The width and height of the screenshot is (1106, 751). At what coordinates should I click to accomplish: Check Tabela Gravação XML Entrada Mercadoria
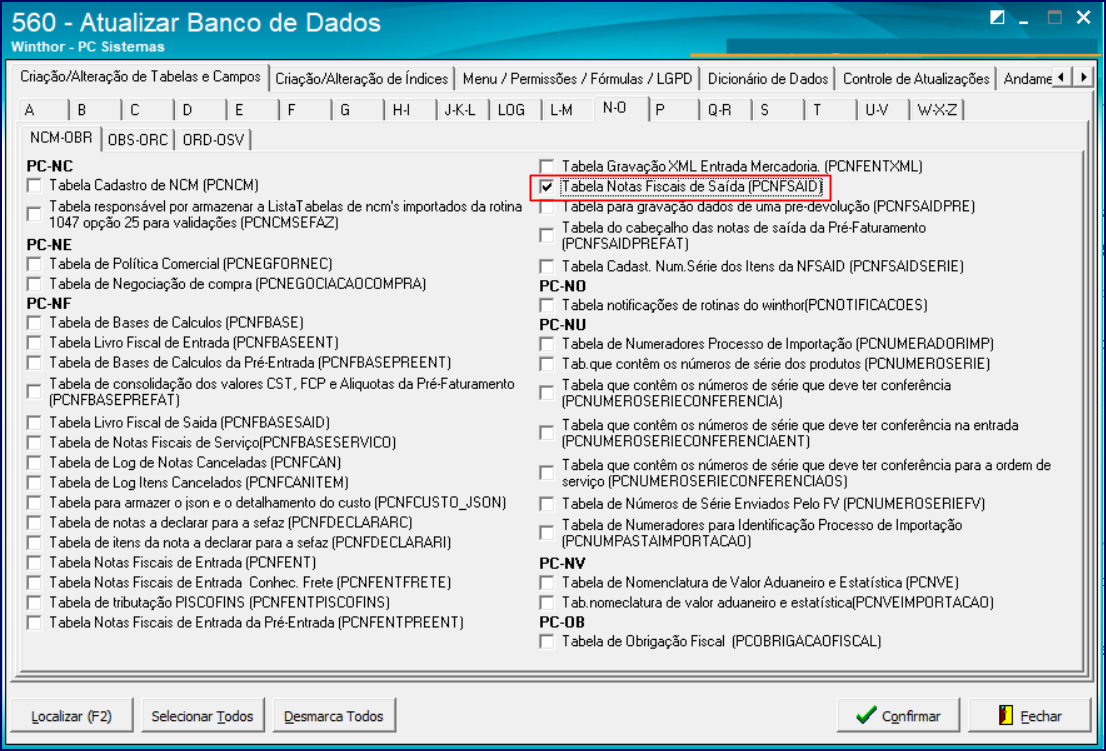547,166
